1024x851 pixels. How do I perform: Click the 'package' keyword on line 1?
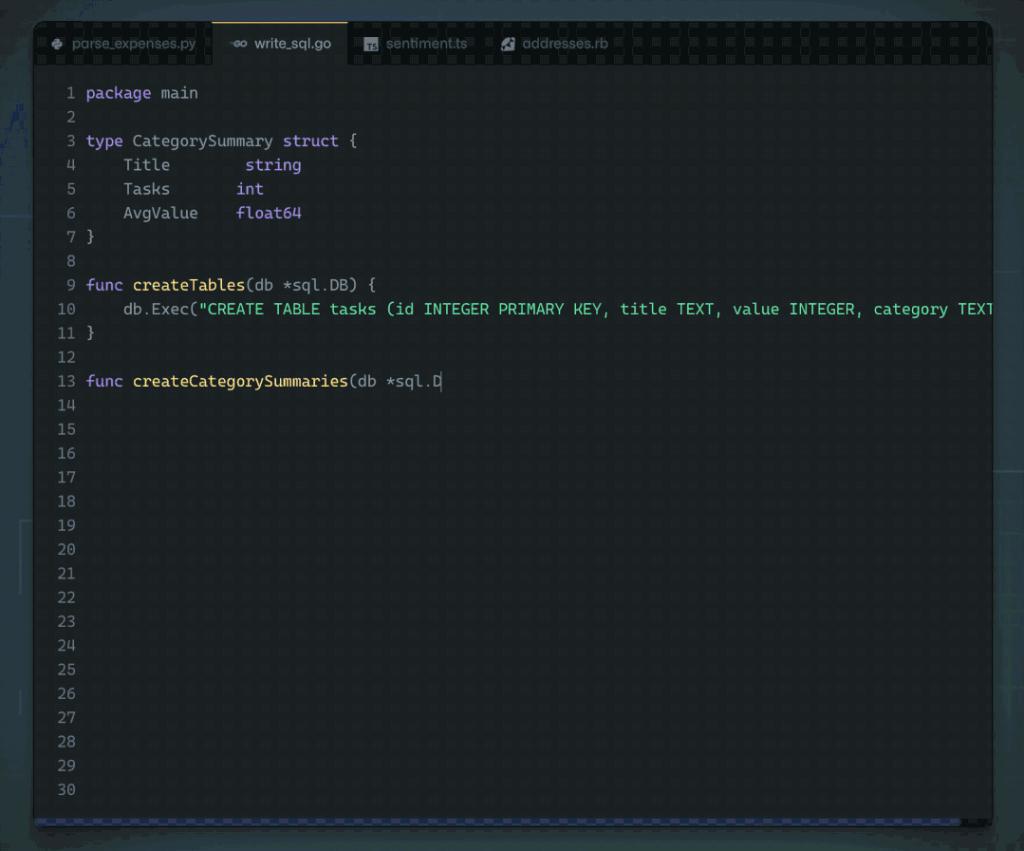pos(118,93)
